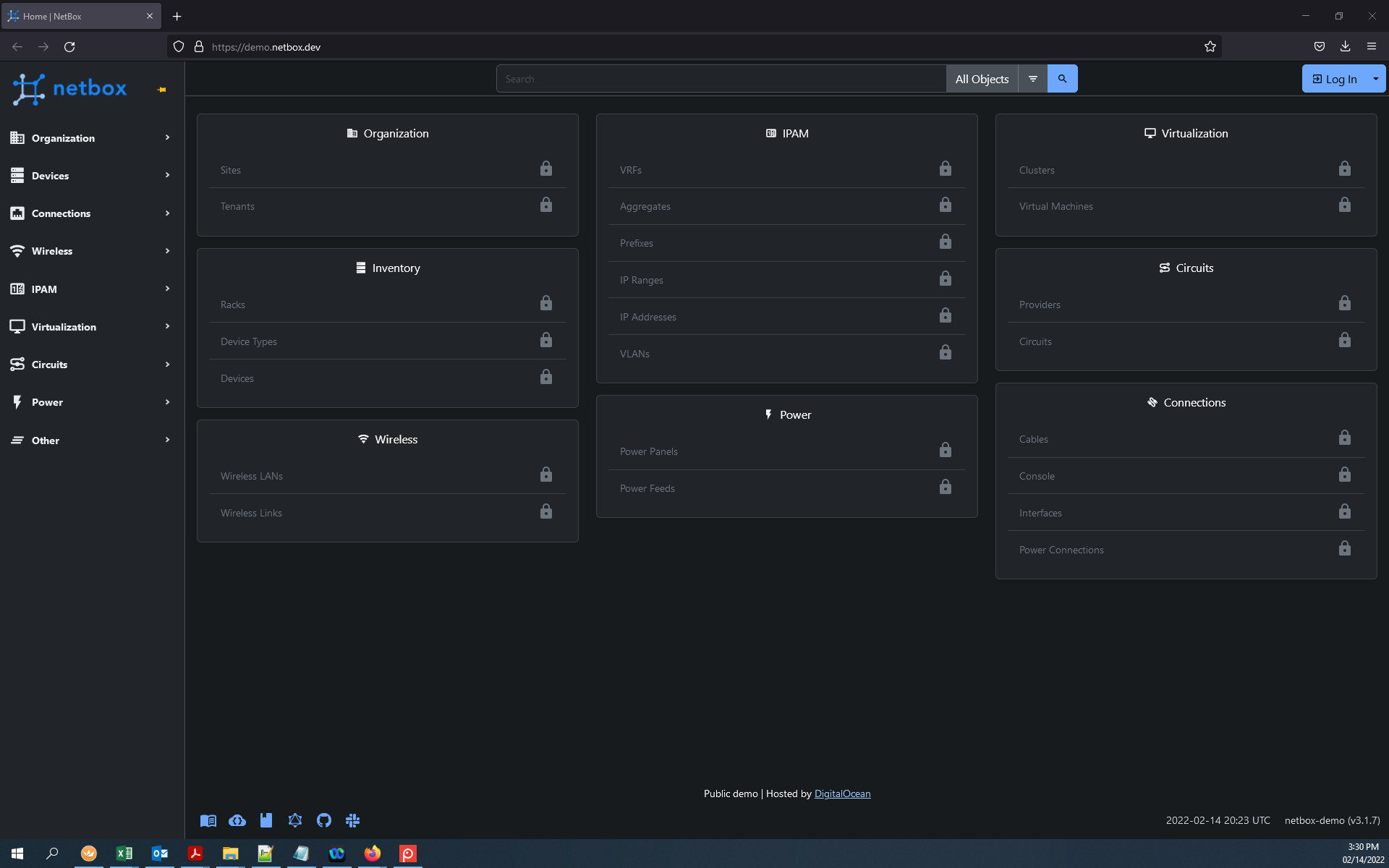Click the pin icon beside NetBox logo
Viewport: 1389px width, 868px height.
[x=162, y=90]
